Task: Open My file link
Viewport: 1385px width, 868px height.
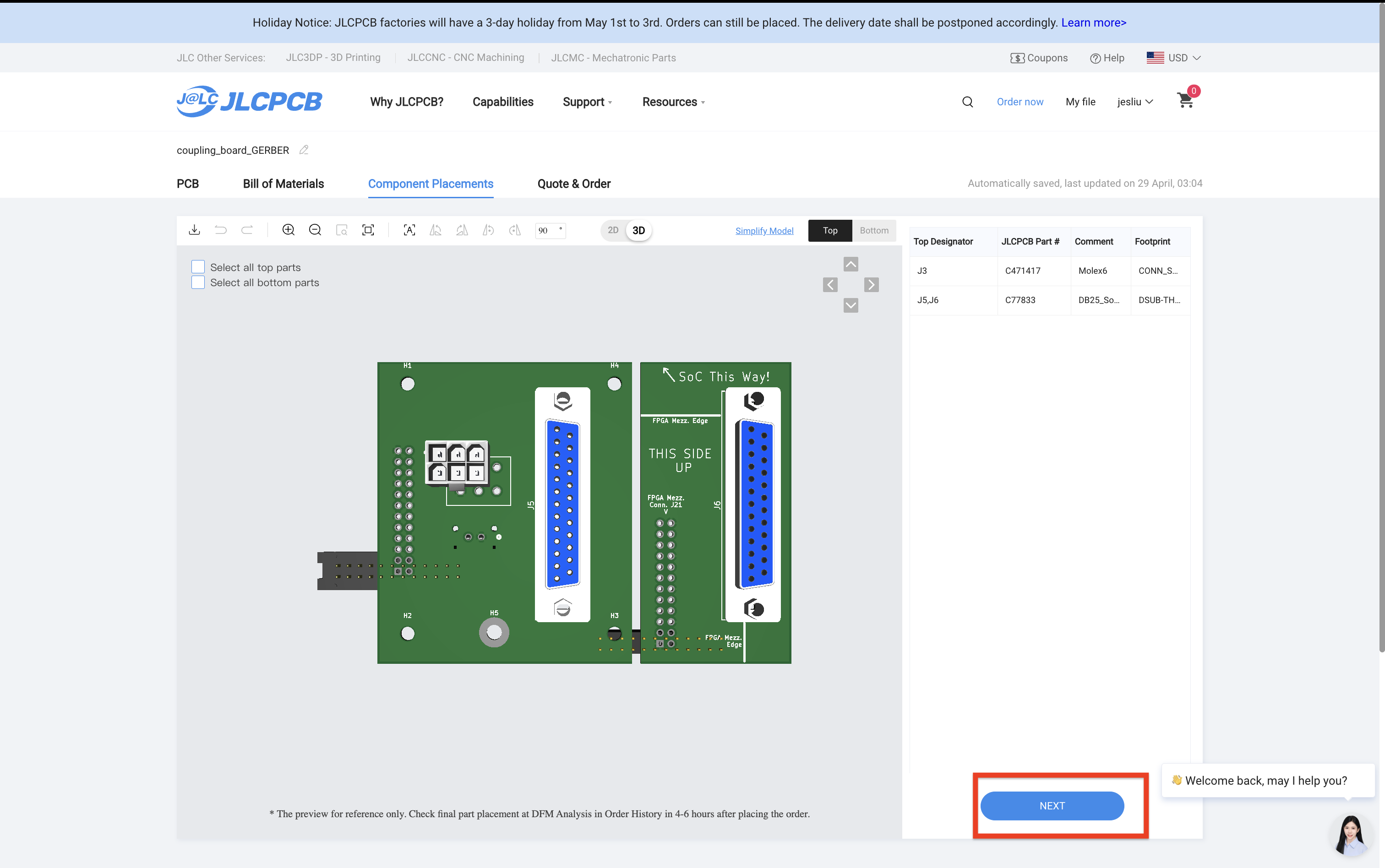Action: 1080,102
